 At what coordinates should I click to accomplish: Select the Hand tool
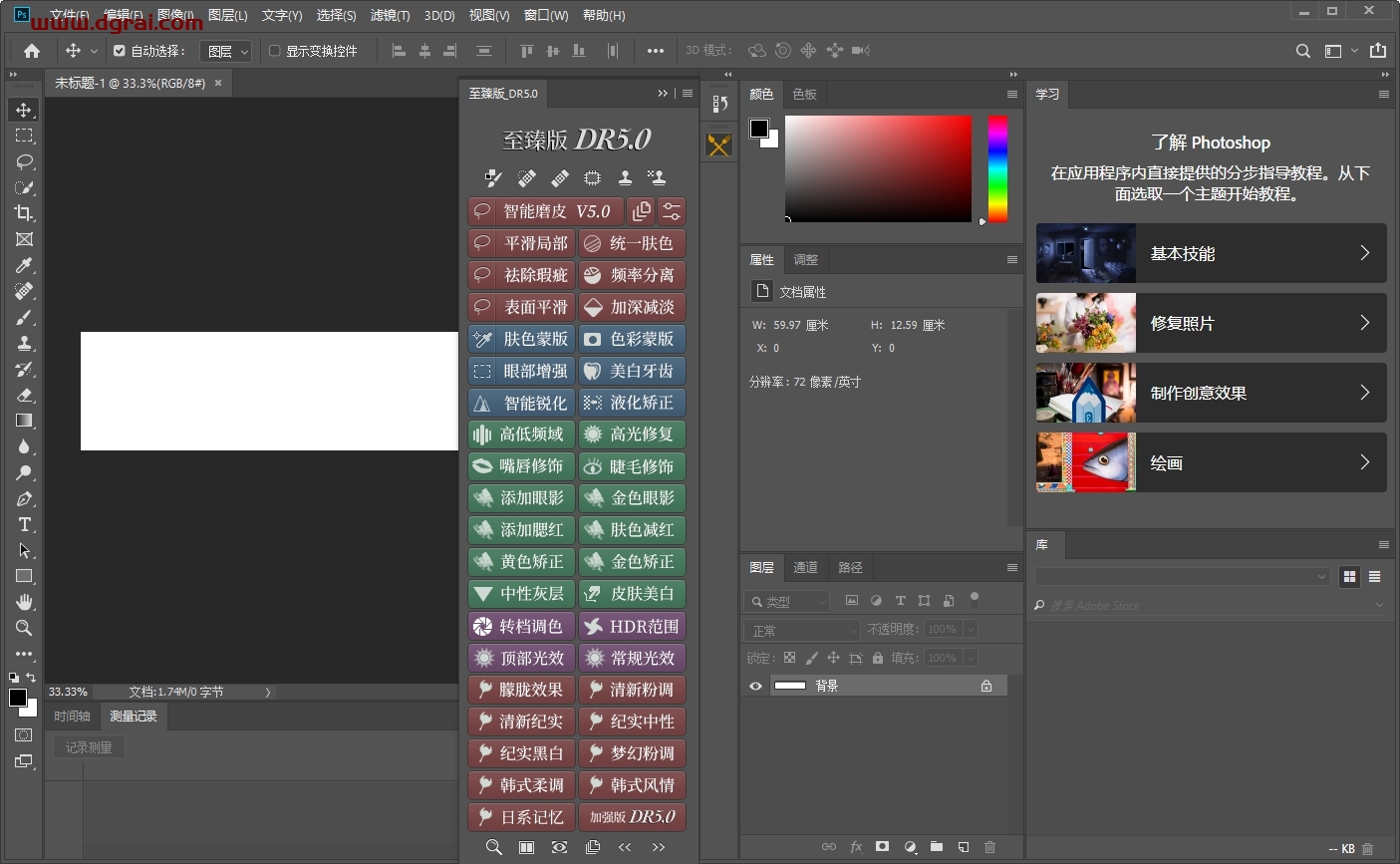coord(24,602)
